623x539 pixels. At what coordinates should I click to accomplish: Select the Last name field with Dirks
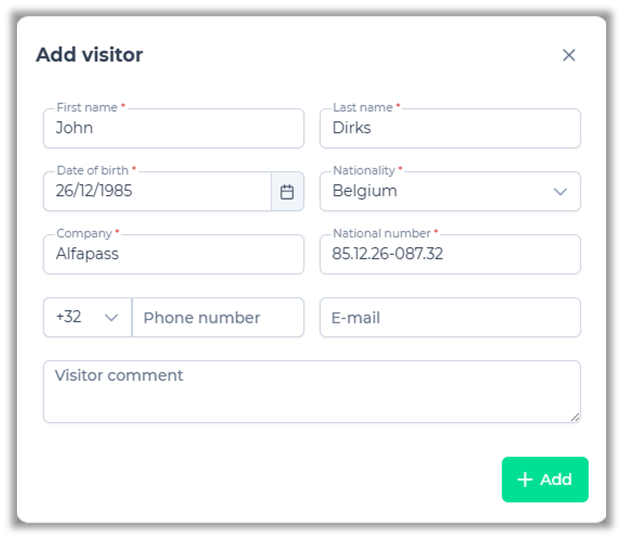[x=450, y=129]
